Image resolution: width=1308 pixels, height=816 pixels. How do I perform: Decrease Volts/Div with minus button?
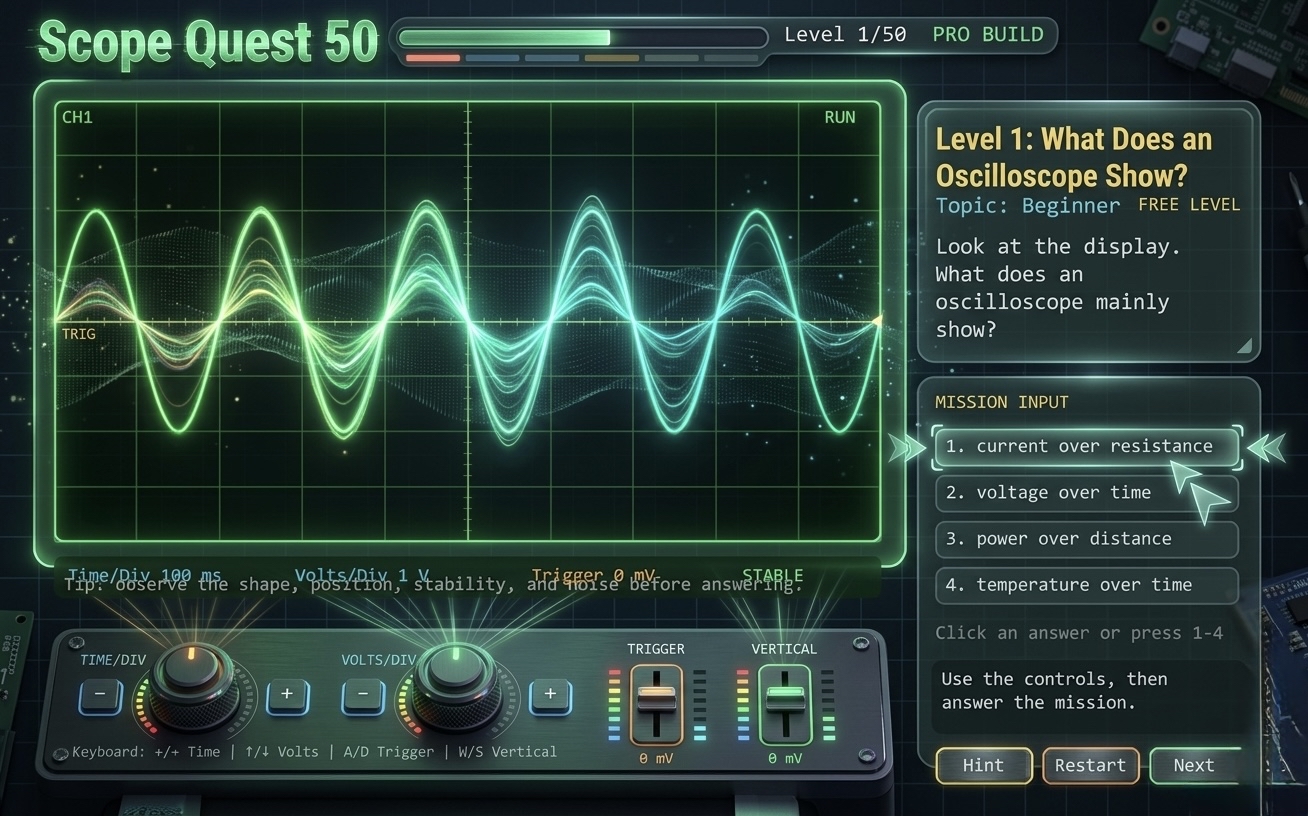(x=363, y=696)
